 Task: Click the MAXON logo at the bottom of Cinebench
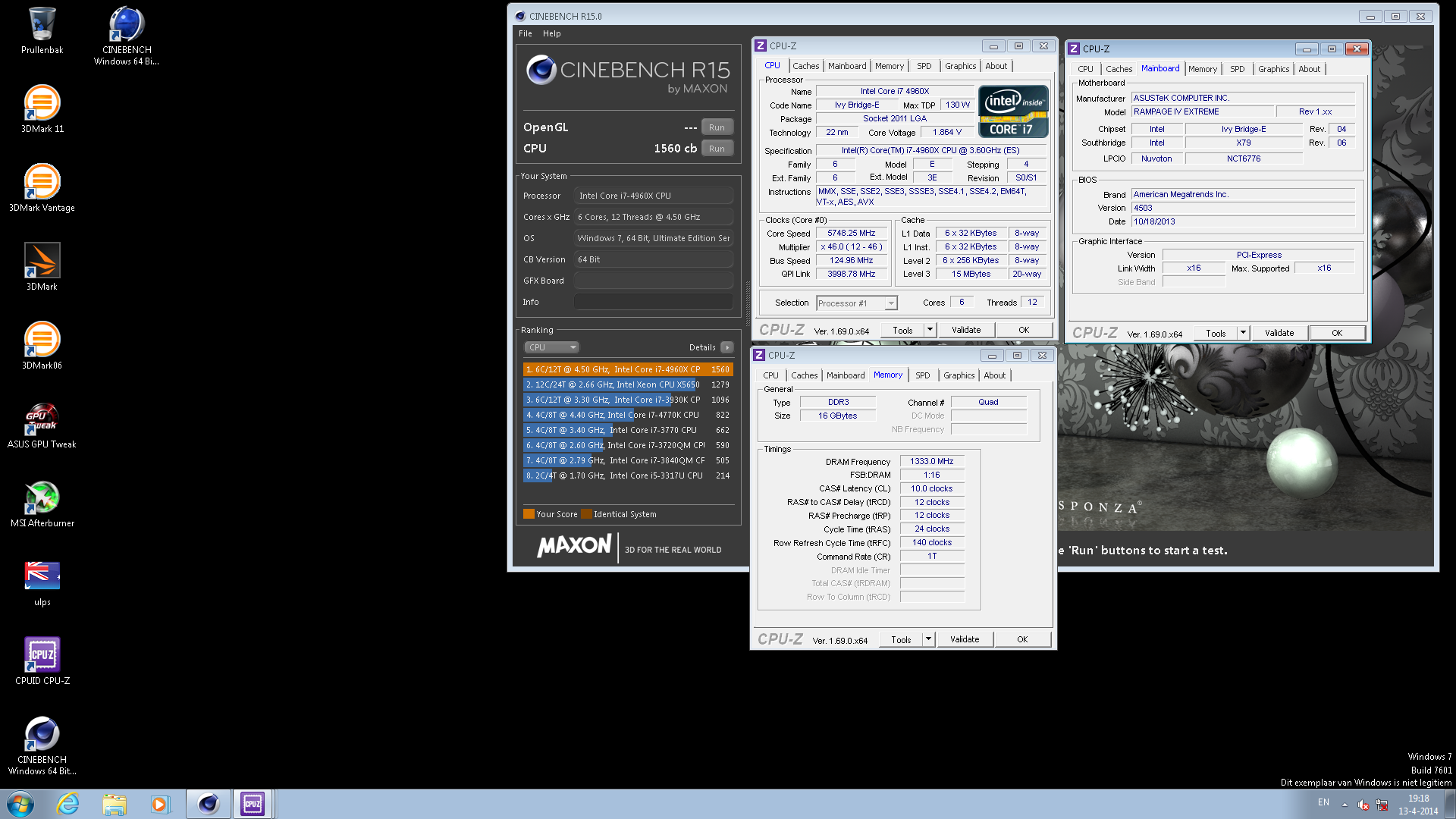(x=574, y=545)
